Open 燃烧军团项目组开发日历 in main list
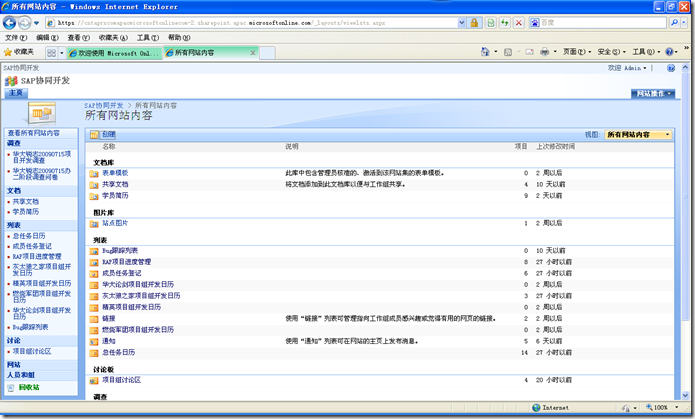This screenshot has width=695, height=419. point(138,329)
